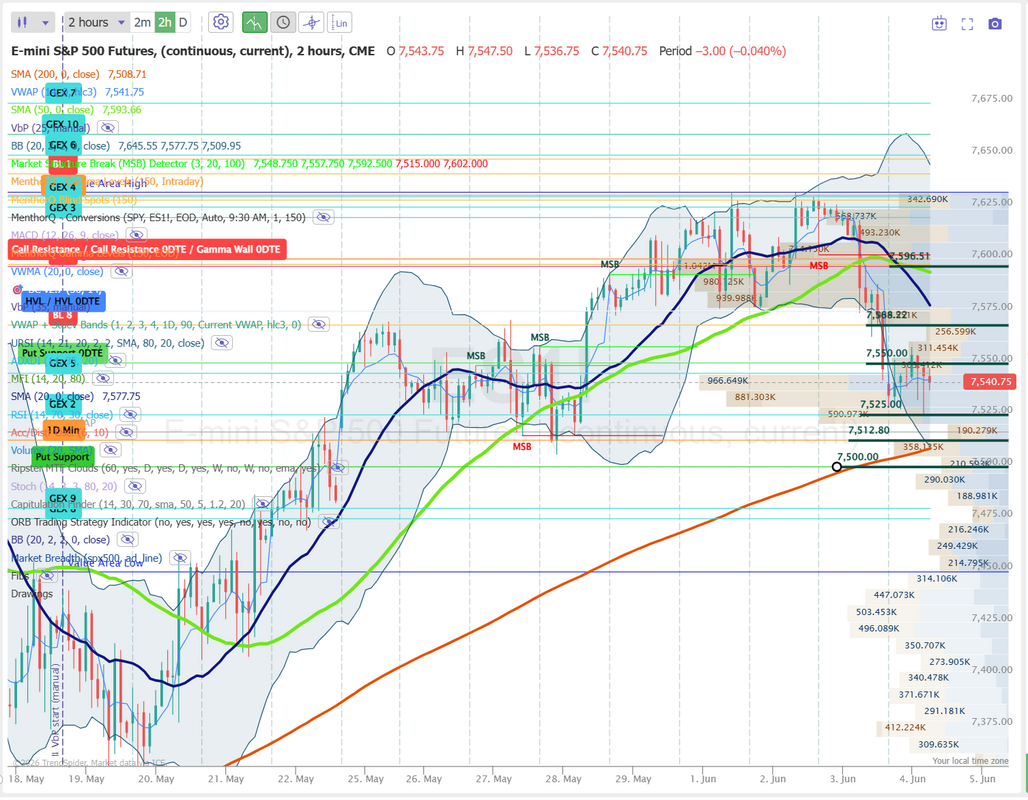Toggle RSI (14, 70, 30) visibility eye

coord(130,414)
